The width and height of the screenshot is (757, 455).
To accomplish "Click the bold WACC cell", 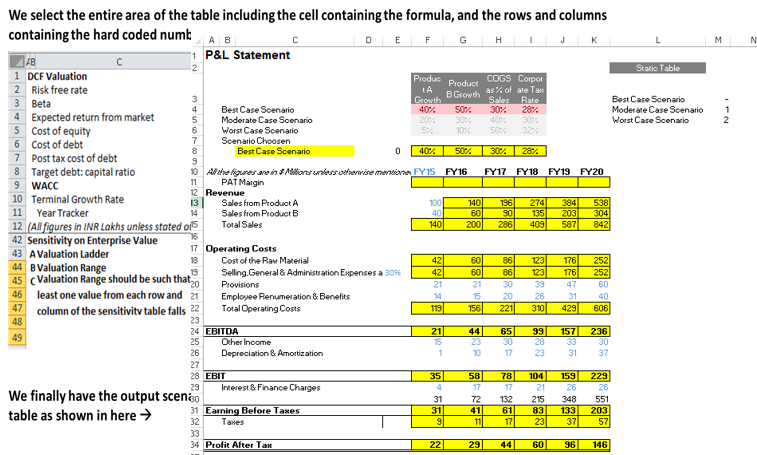I will click(45, 185).
